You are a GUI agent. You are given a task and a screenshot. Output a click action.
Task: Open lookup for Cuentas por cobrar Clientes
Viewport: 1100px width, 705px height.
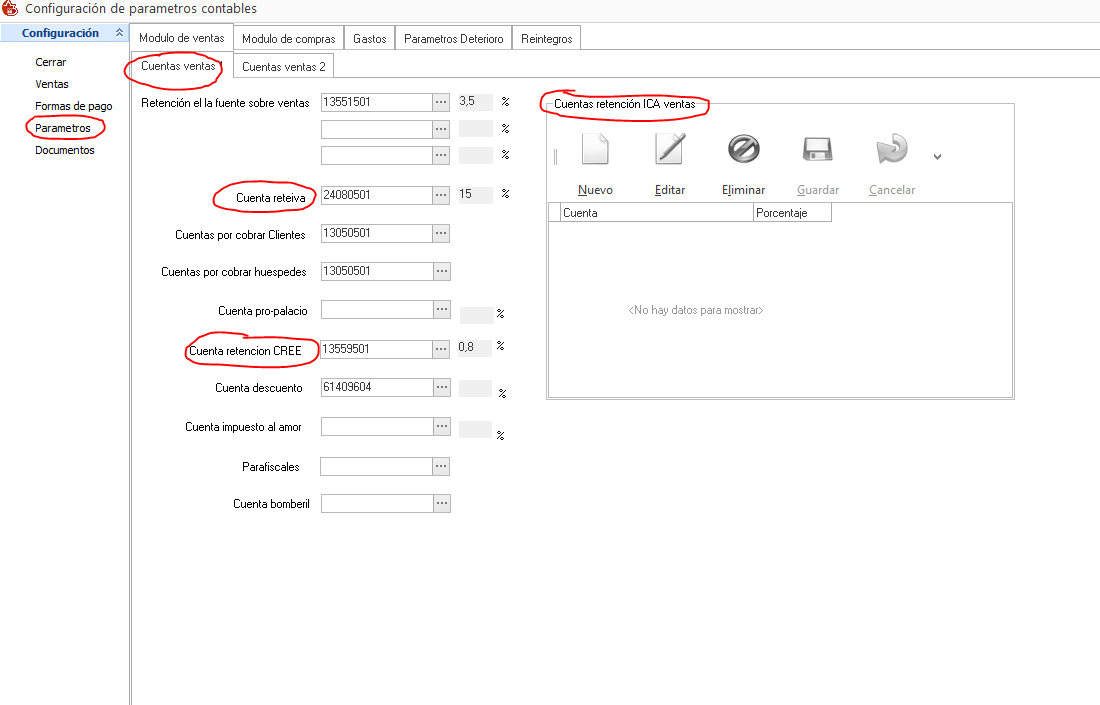(x=441, y=233)
